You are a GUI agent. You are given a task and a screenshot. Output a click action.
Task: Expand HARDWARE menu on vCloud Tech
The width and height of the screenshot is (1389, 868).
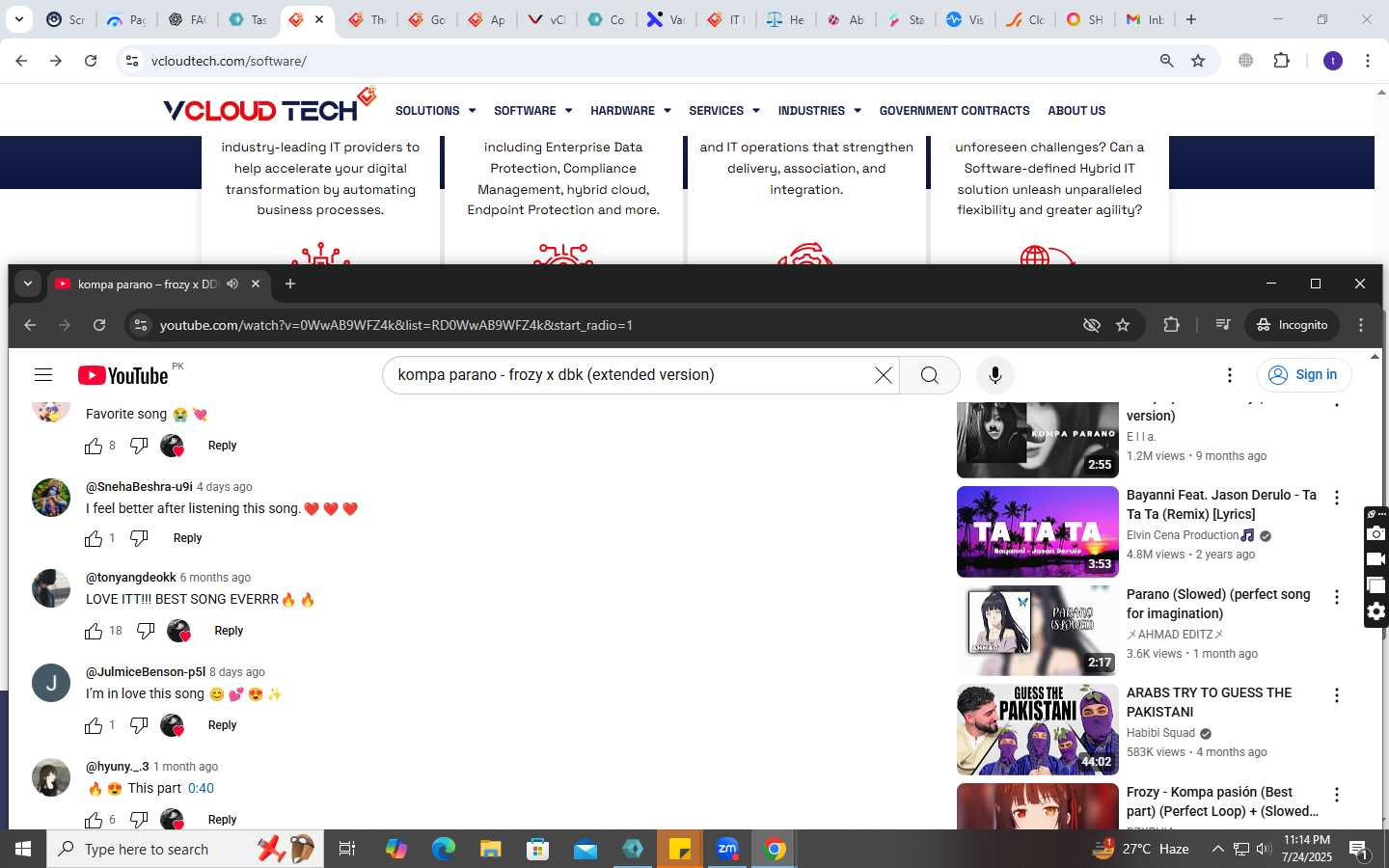point(630,111)
